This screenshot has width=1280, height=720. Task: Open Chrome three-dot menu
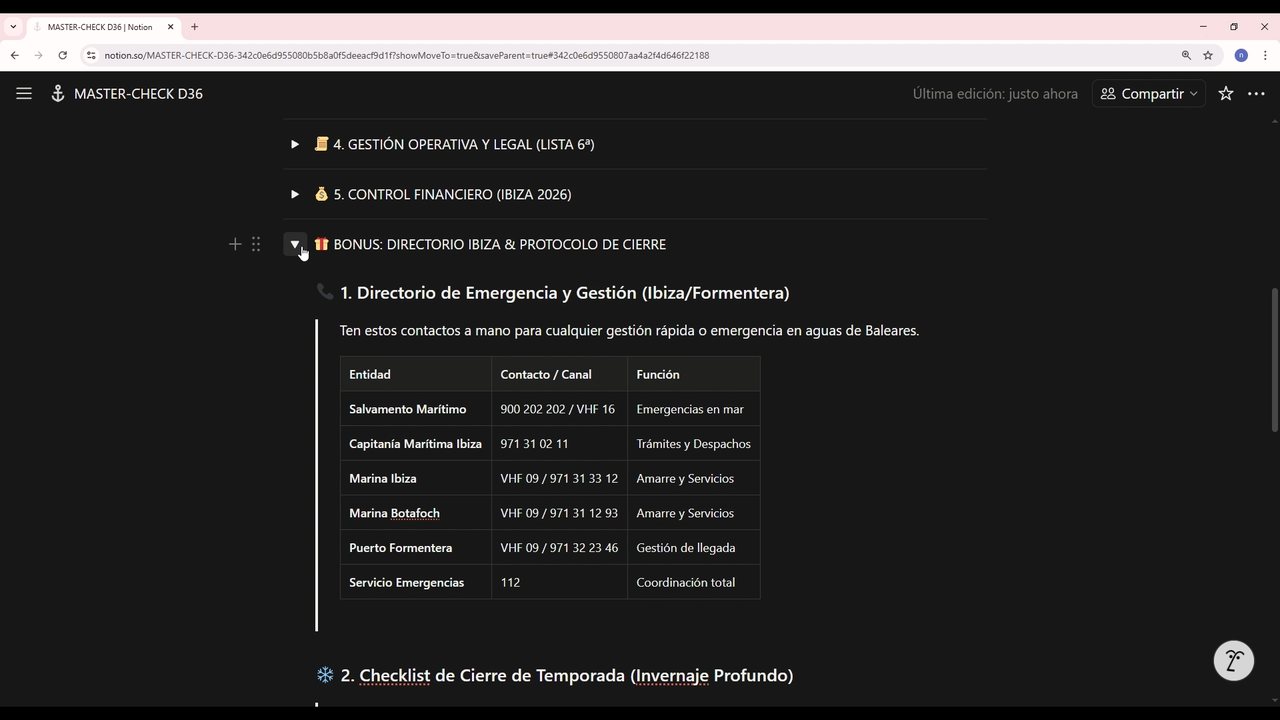click(1266, 55)
